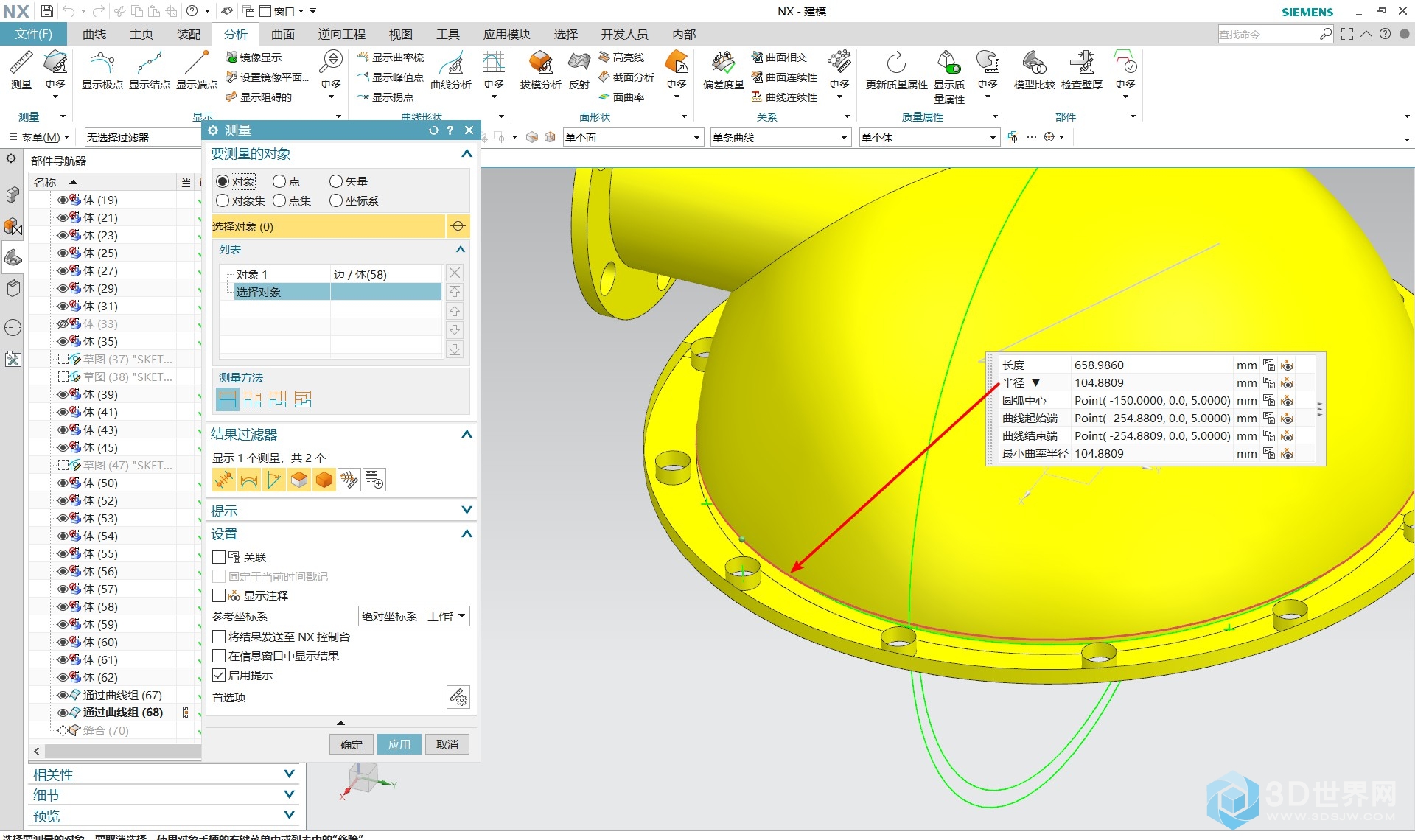
Task: Select the 坐标系 radio option
Action: pyautogui.click(x=336, y=200)
